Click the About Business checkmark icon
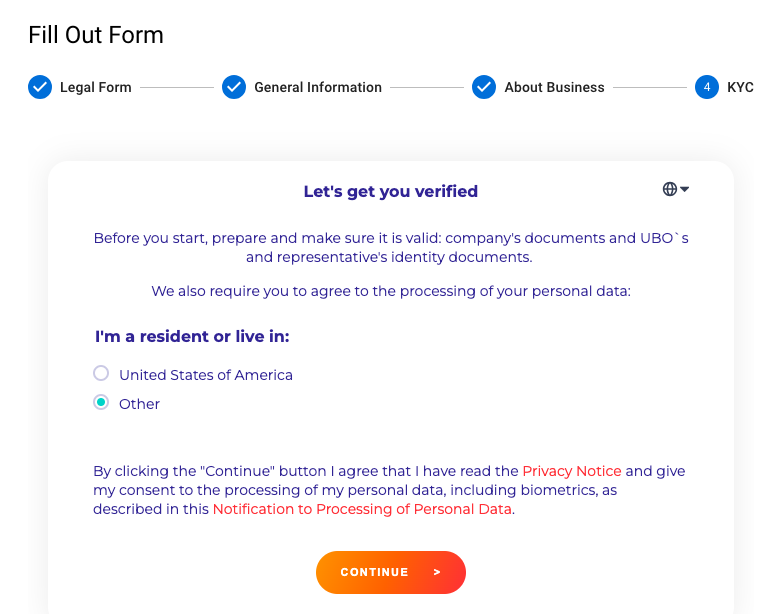773x614 pixels. pos(484,87)
